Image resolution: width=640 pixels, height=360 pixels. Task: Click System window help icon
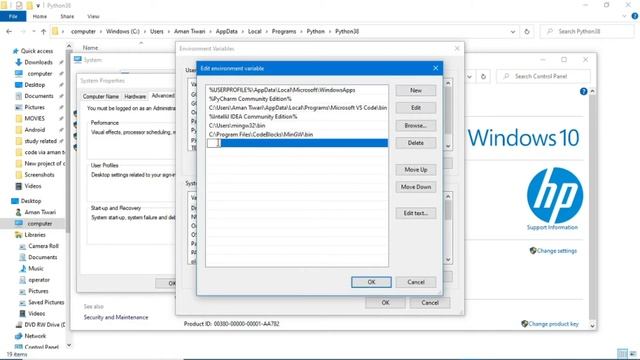point(583,91)
